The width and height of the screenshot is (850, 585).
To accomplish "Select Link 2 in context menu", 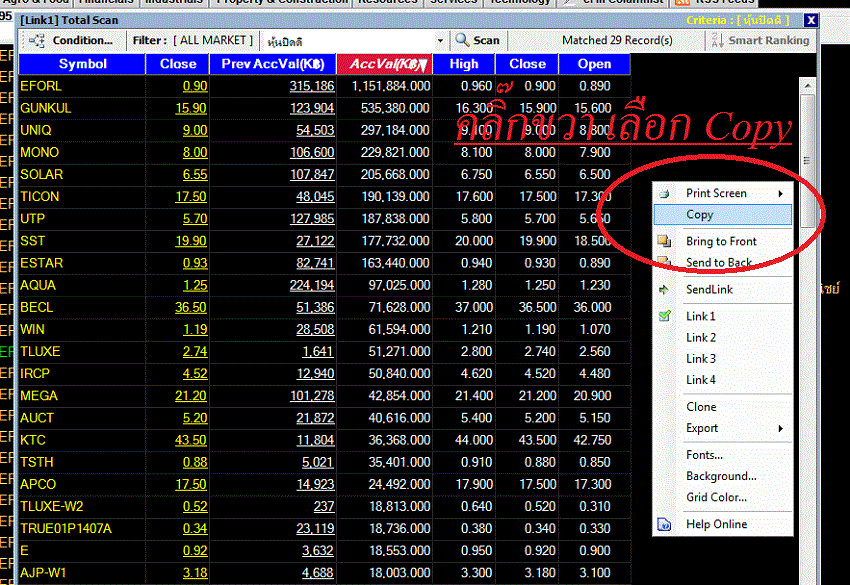I will pyautogui.click(x=701, y=337).
